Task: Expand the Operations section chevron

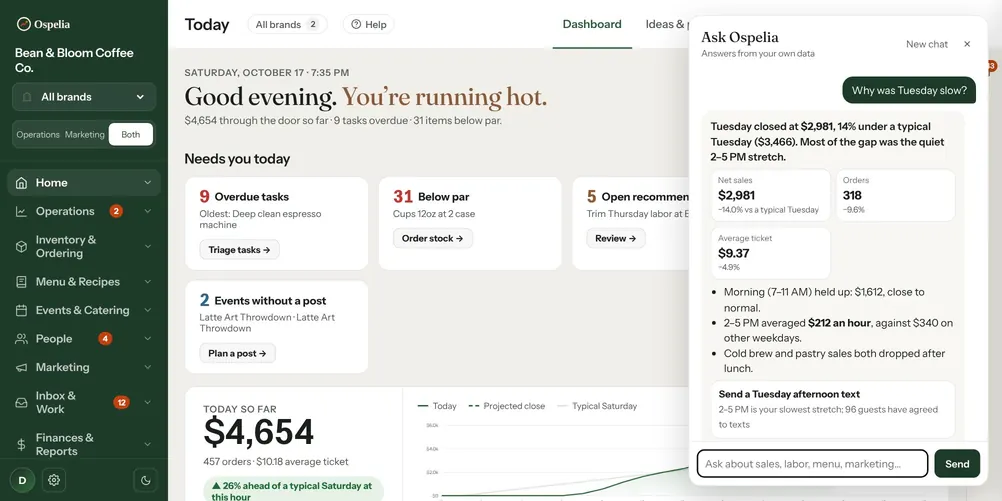Action: pos(148,212)
